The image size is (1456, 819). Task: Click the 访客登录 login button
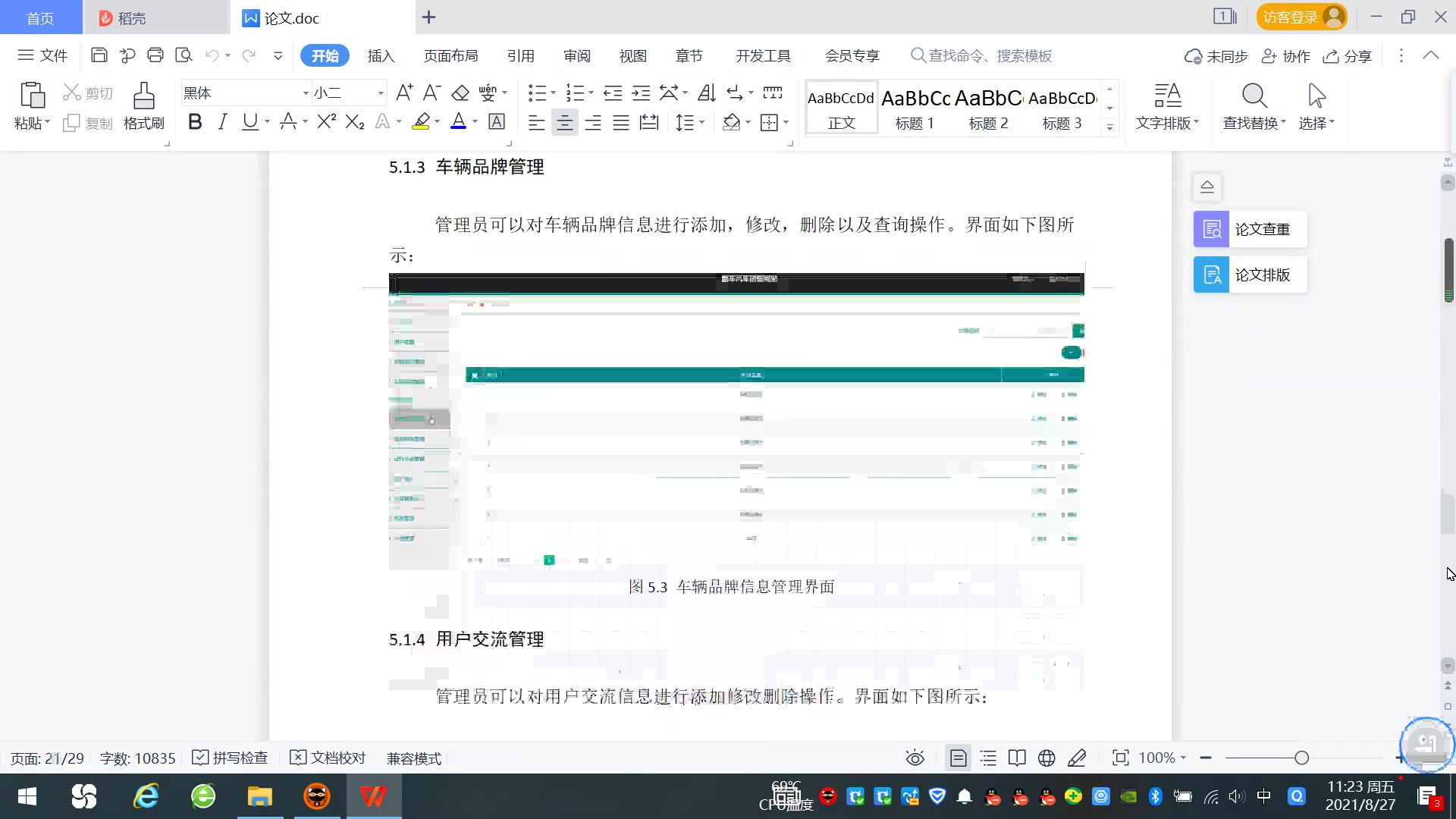(x=1301, y=17)
